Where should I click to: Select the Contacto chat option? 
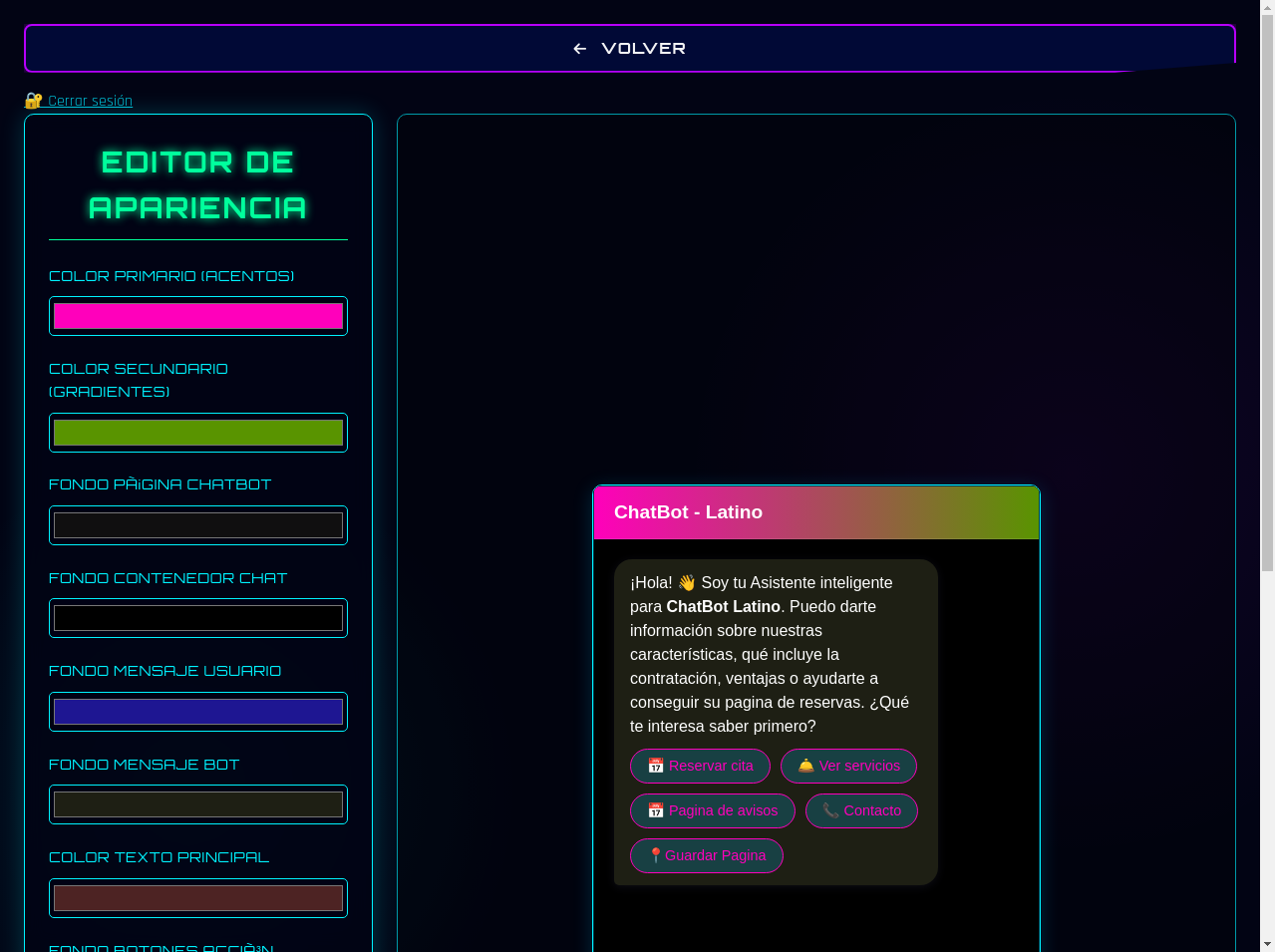coord(861,810)
